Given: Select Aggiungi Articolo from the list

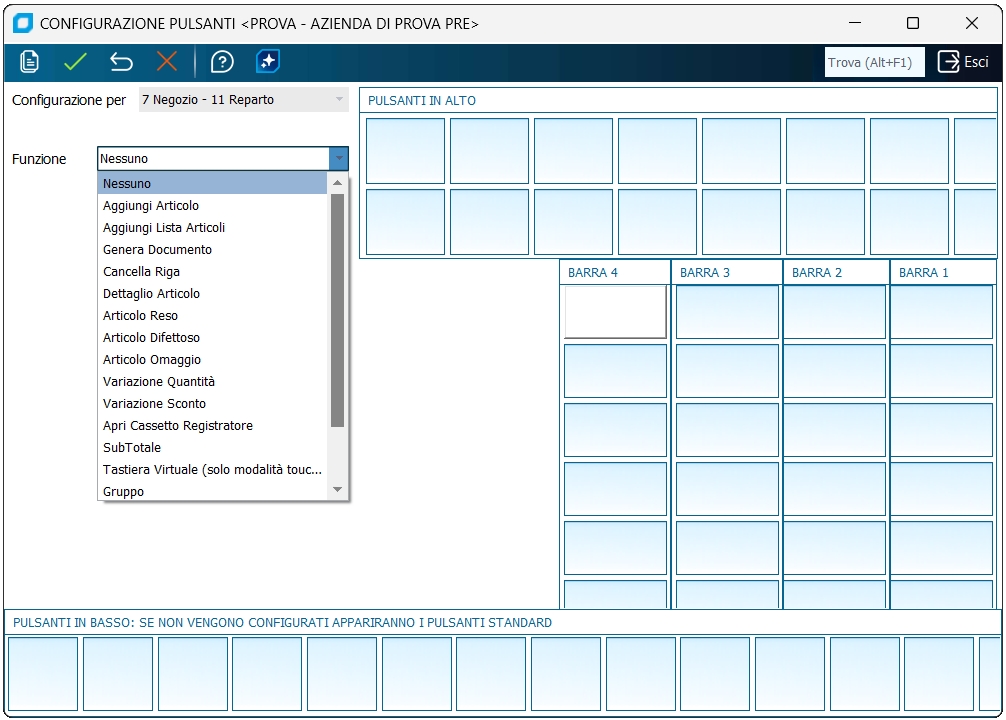Looking at the screenshot, I should pos(151,206).
